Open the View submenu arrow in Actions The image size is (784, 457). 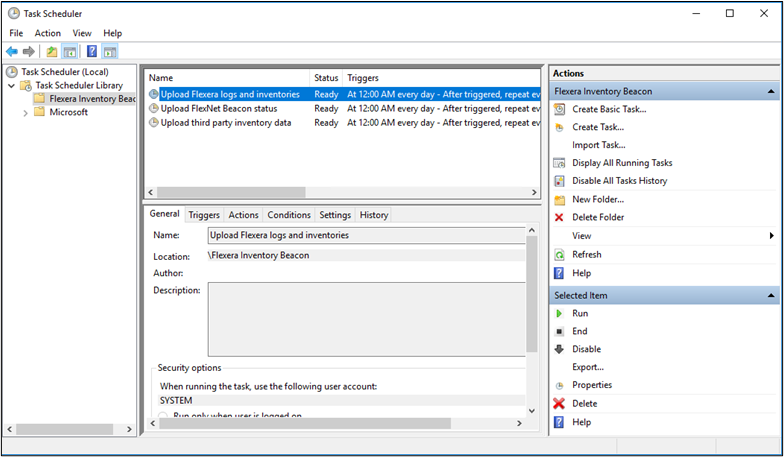[772, 236]
